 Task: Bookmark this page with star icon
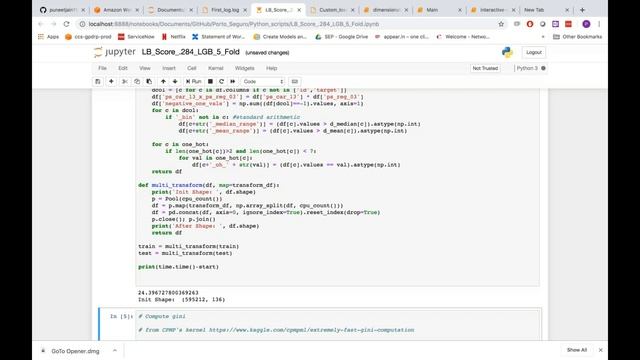[x=501, y=24]
